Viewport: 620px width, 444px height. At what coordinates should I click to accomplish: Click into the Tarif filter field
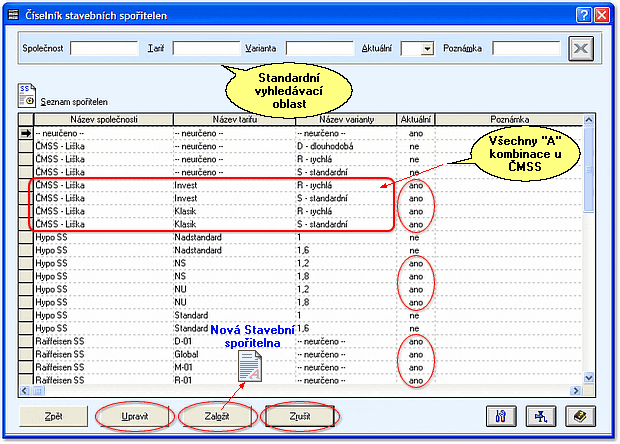pyautogui.click(x=206, y=48)
